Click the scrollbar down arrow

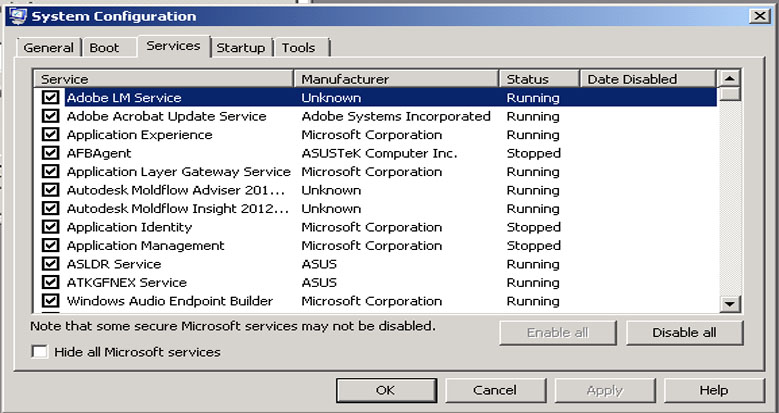[x=730, y=304]
